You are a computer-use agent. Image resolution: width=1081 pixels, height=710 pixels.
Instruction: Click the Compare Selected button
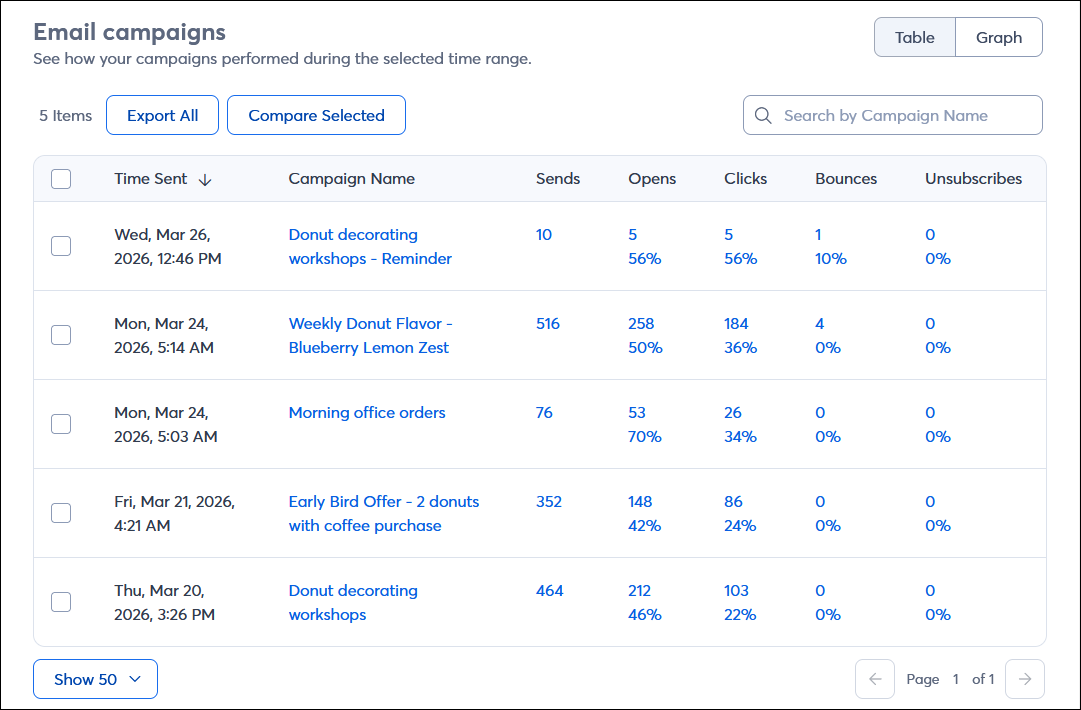(316, 115)
